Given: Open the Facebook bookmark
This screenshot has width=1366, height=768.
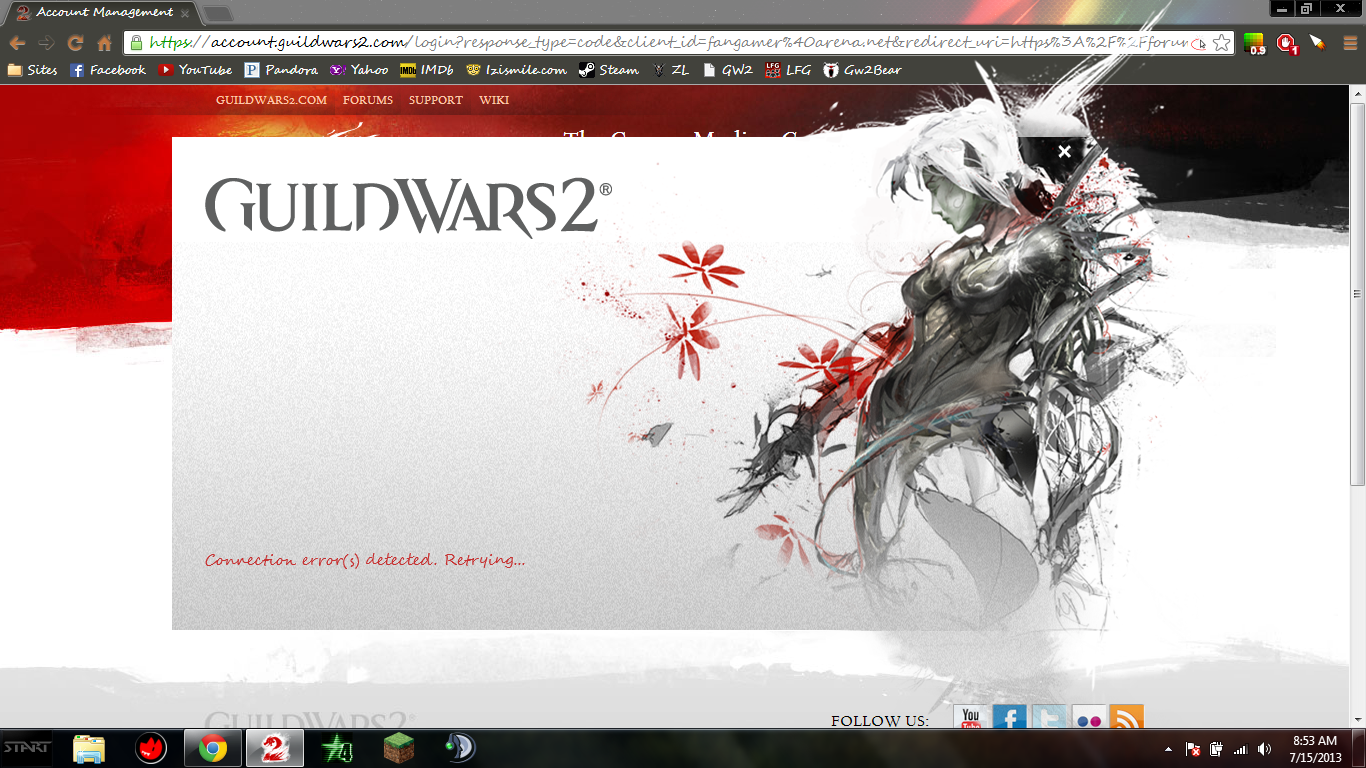Looking at the screenshot, I should click(x=108, y=70).
